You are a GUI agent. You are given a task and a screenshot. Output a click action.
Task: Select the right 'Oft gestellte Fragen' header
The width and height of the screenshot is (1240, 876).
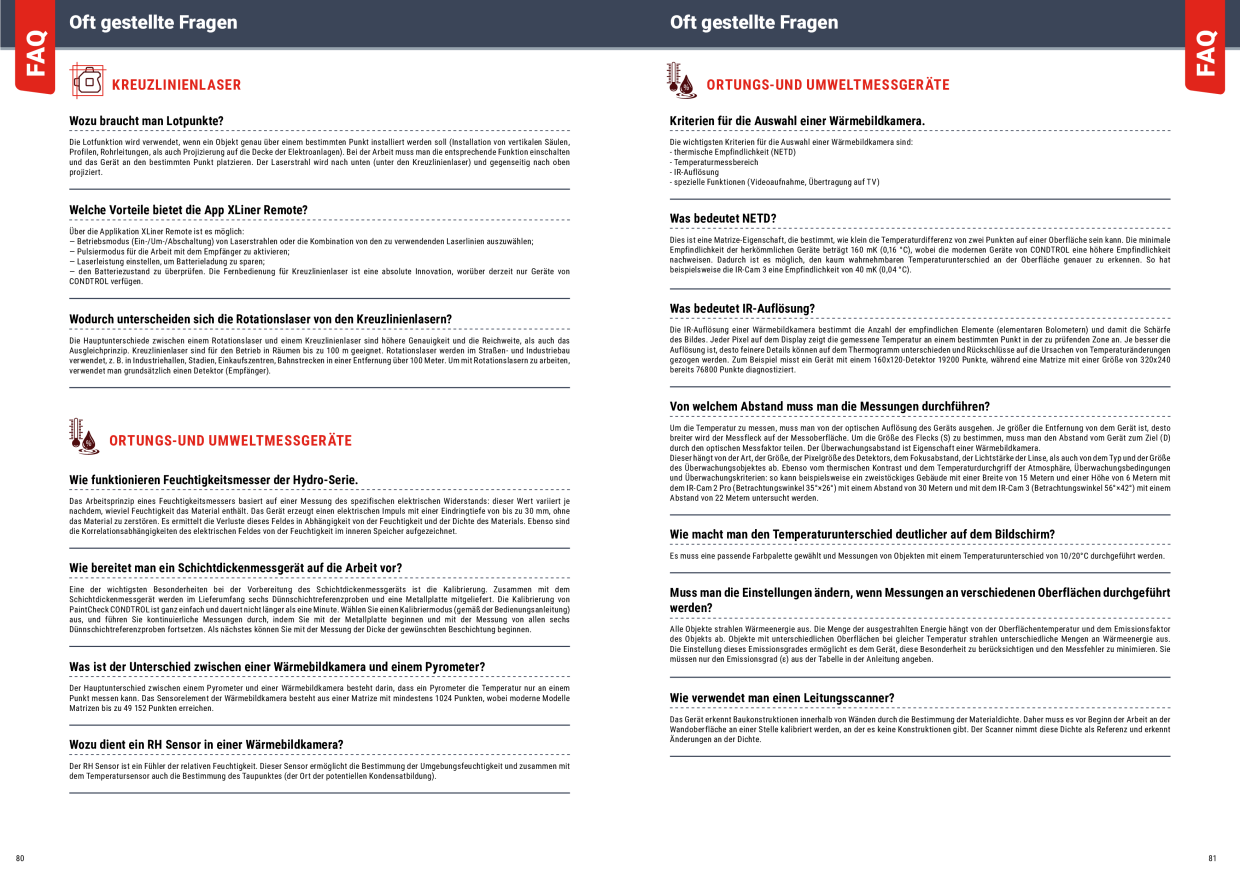coord(754,22)
